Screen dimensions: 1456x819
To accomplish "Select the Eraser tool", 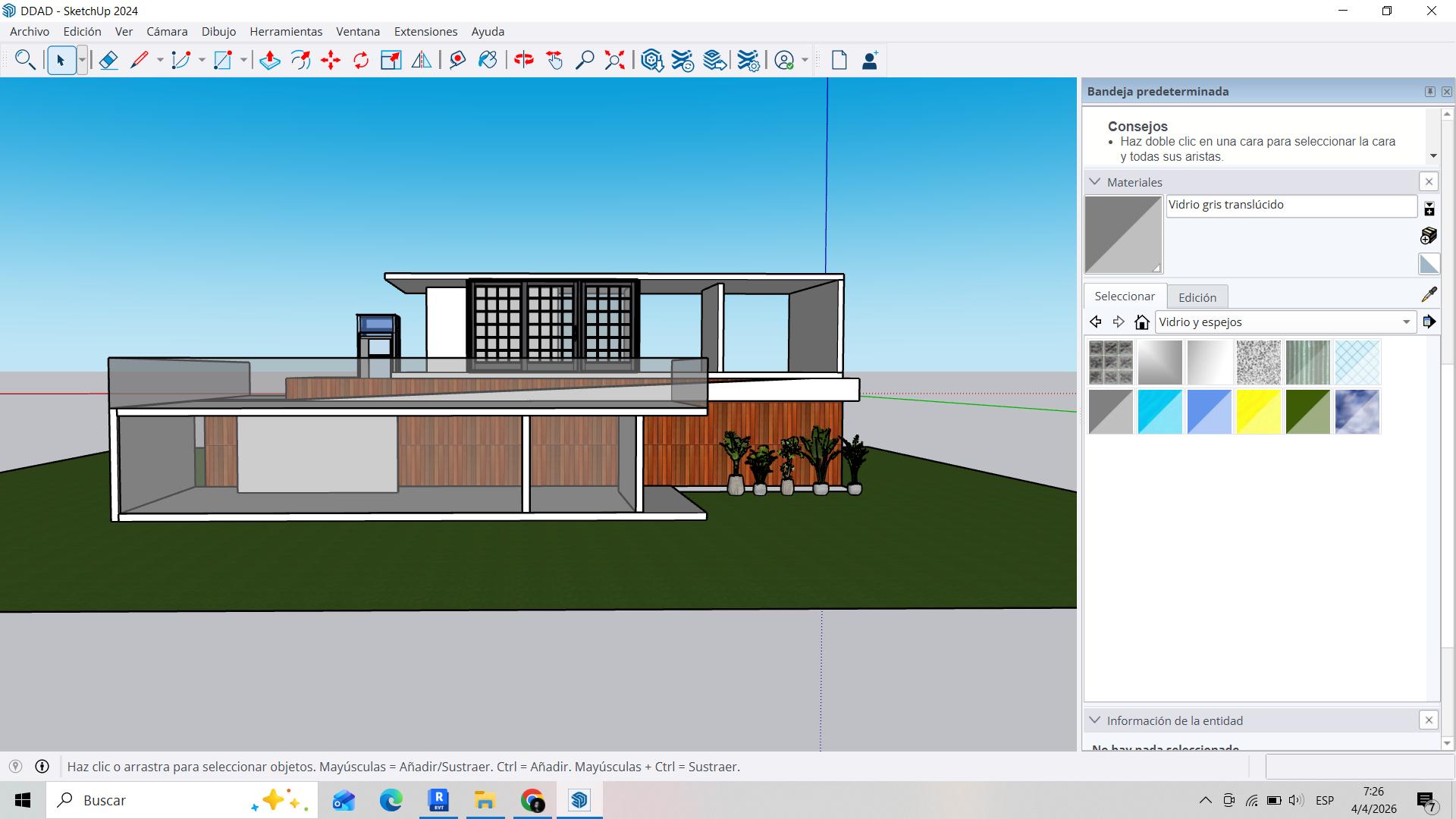I will 108,60.
